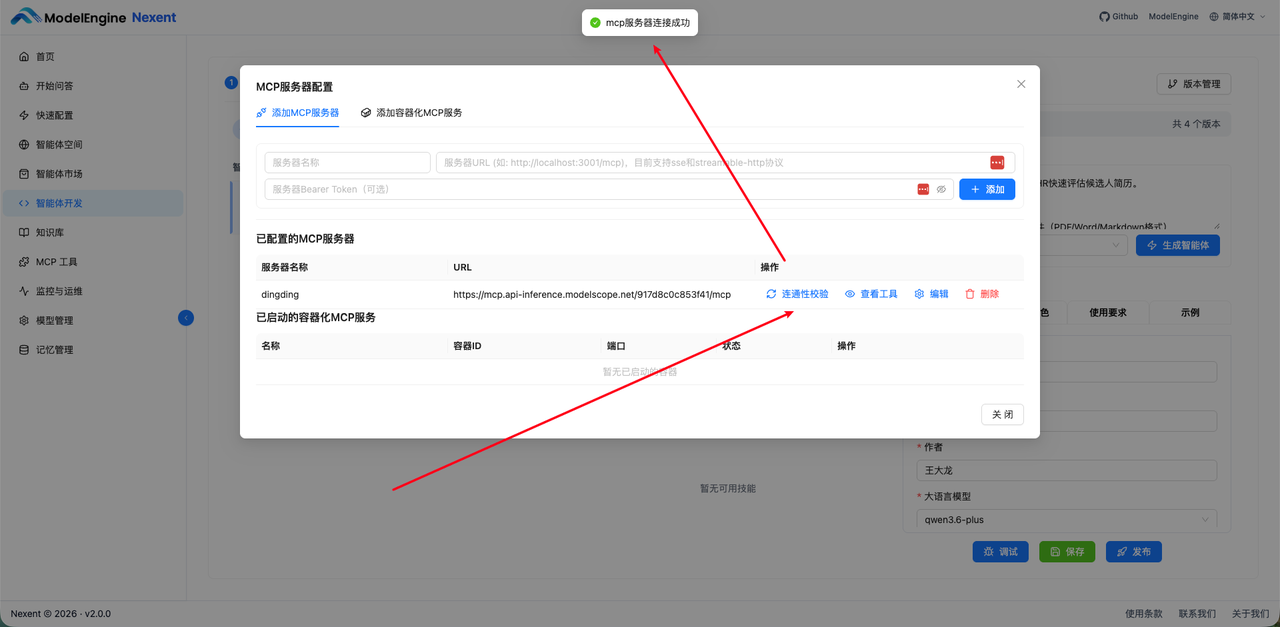The image size is (1280, 627).
Task: Focus the 服务器名称 input field
Action: (x=347, y=162)
